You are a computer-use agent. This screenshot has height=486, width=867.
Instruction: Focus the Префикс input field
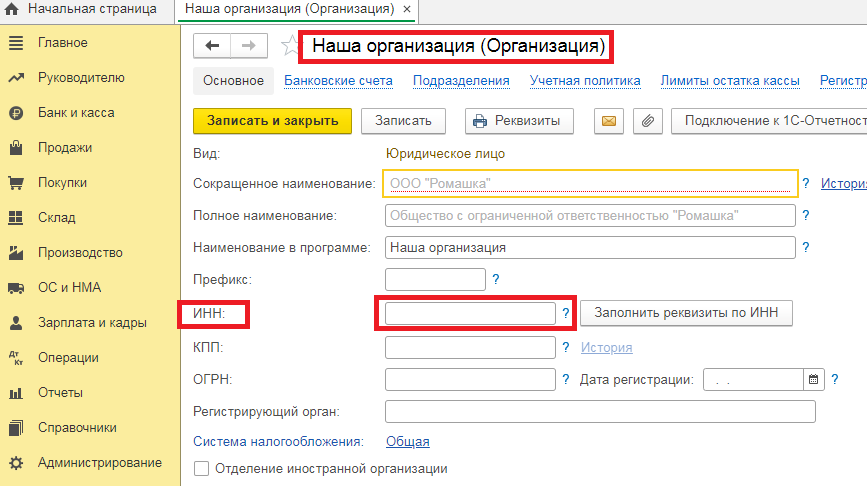click(x=436, y=280)
